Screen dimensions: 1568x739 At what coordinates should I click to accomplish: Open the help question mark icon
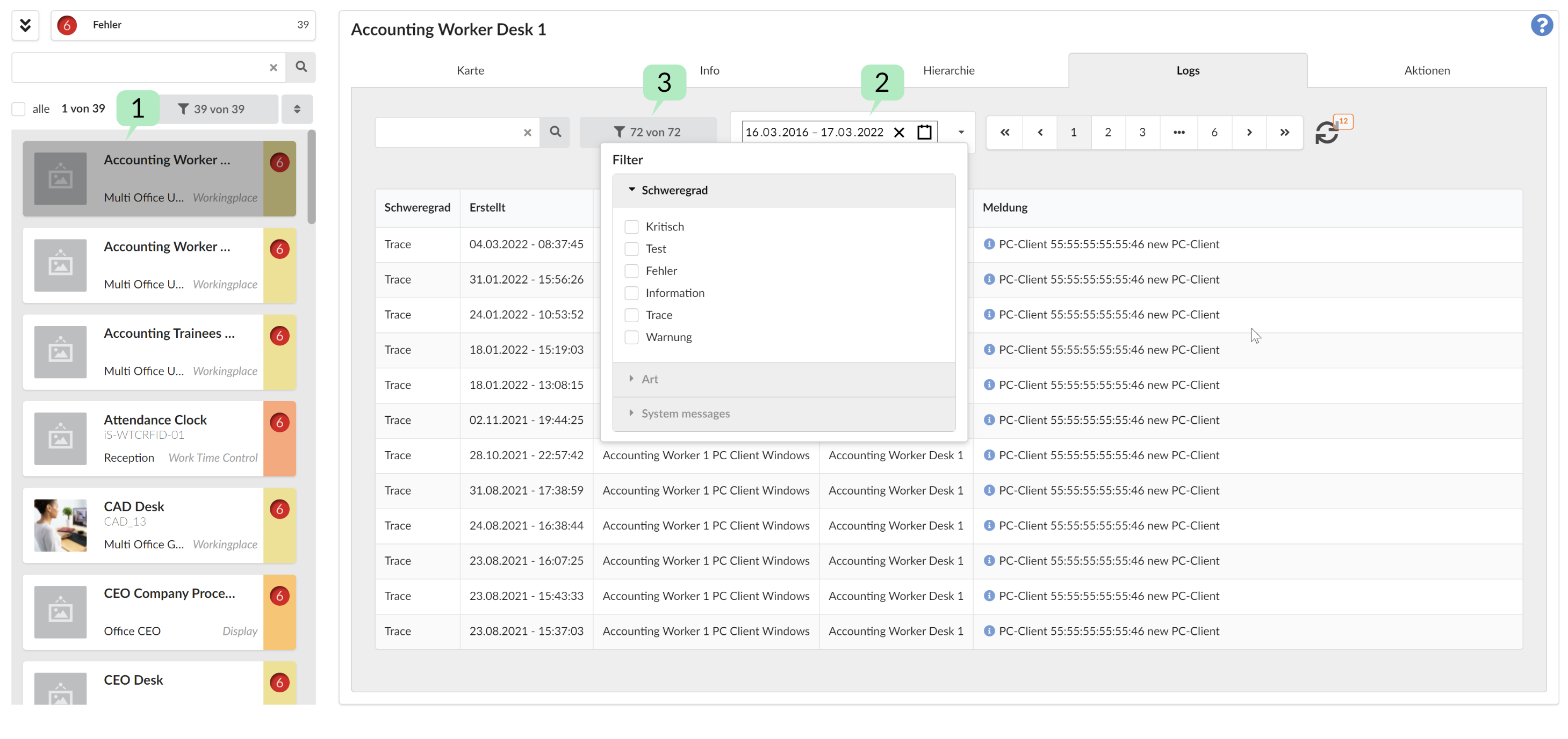pyautogui.click(x=1541, y=25)
